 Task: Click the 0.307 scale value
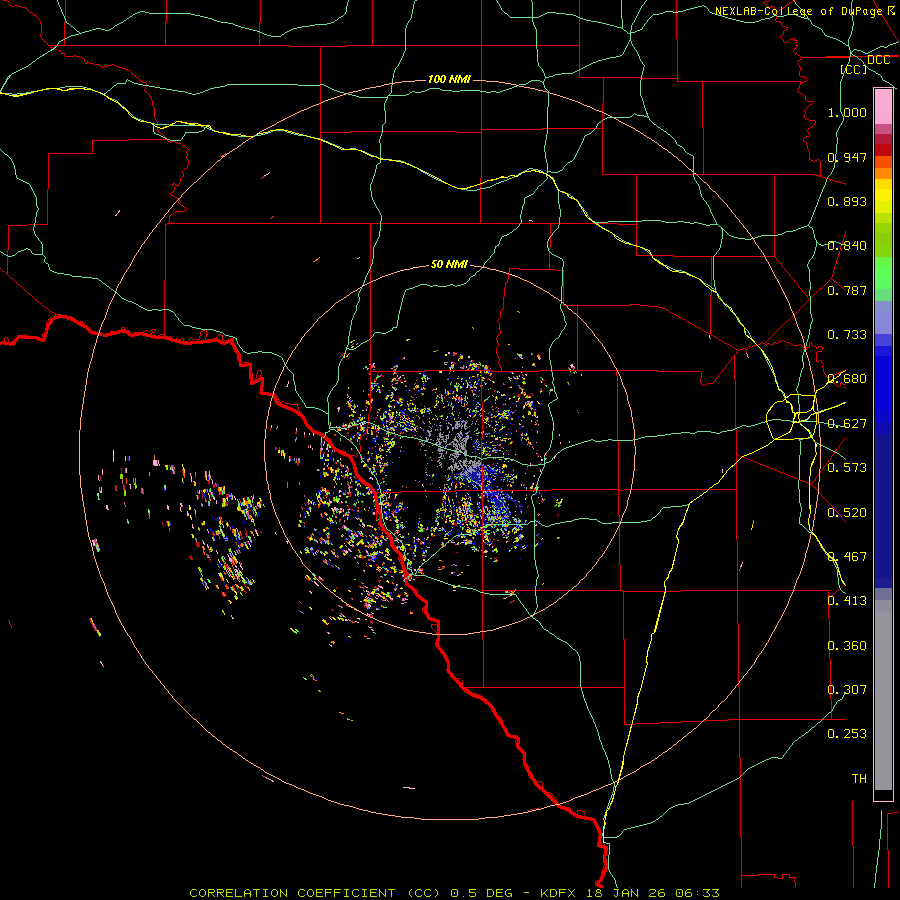[847, 690]
